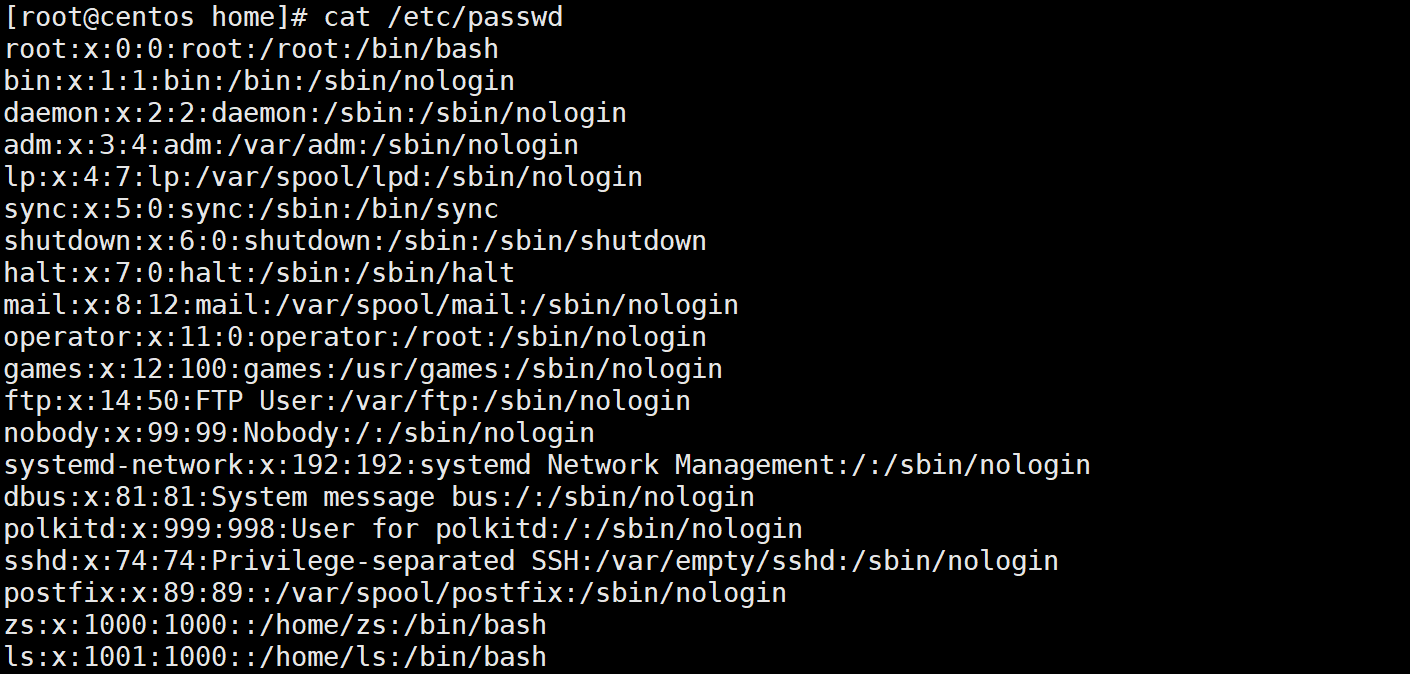
Task: Click the halt:/sbin:/sbin/halt line
Action: pos(259,273)
